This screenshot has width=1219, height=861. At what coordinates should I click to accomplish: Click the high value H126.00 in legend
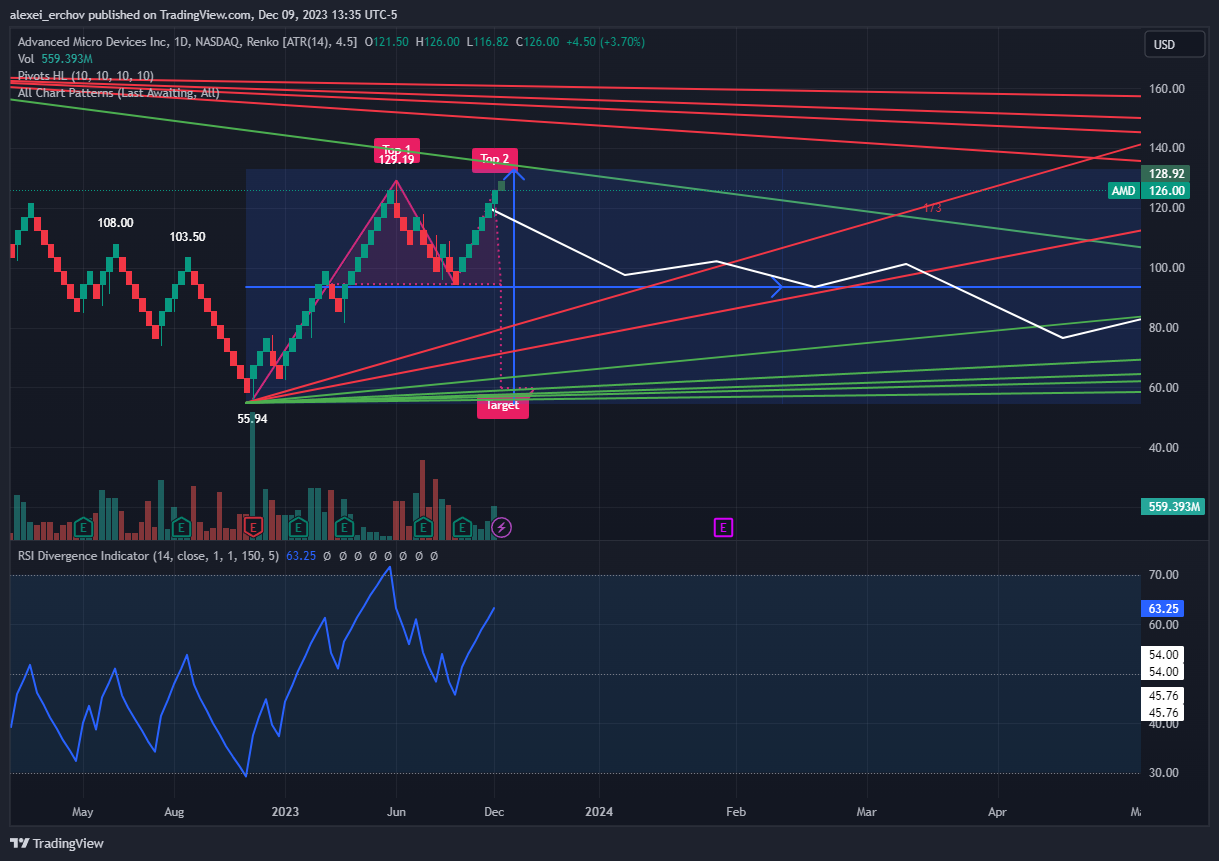pos(438,42)
